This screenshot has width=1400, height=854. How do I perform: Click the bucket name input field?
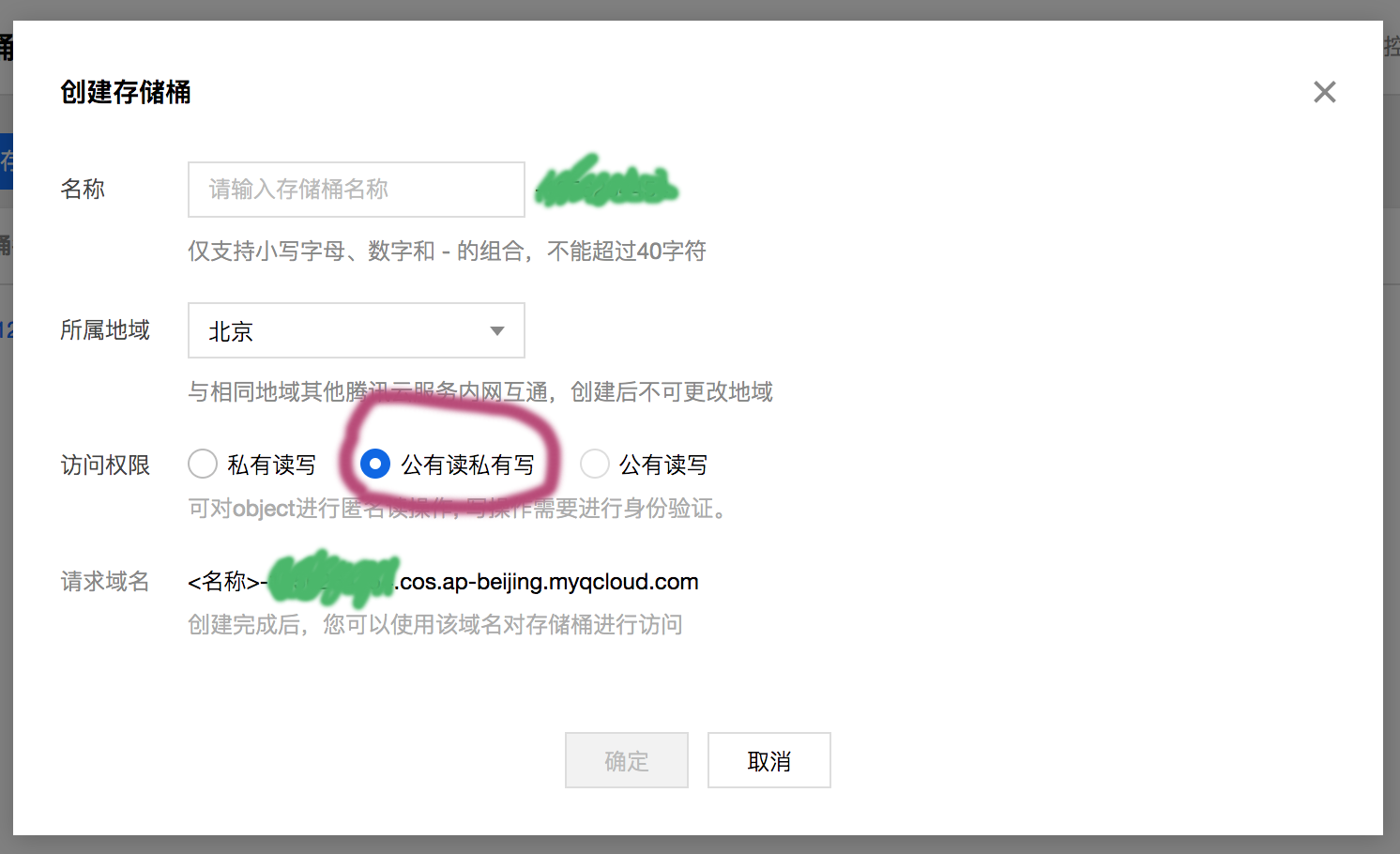click(357, 190)
